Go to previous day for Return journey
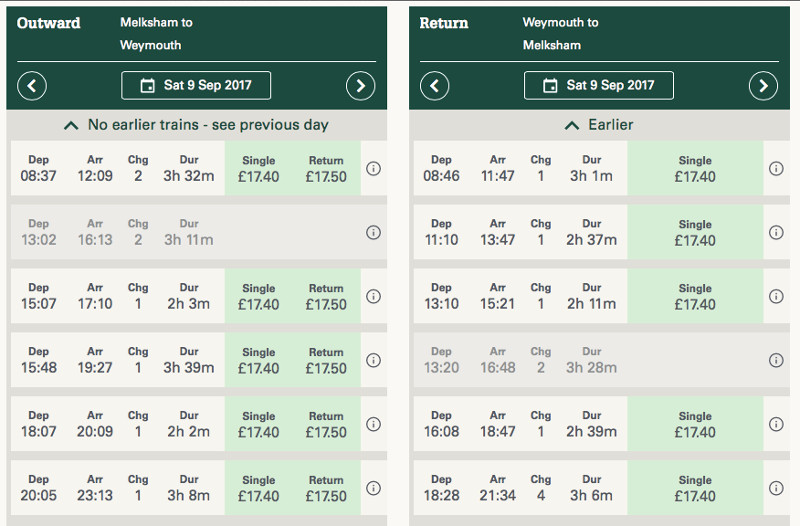 [x=434, y=86]
